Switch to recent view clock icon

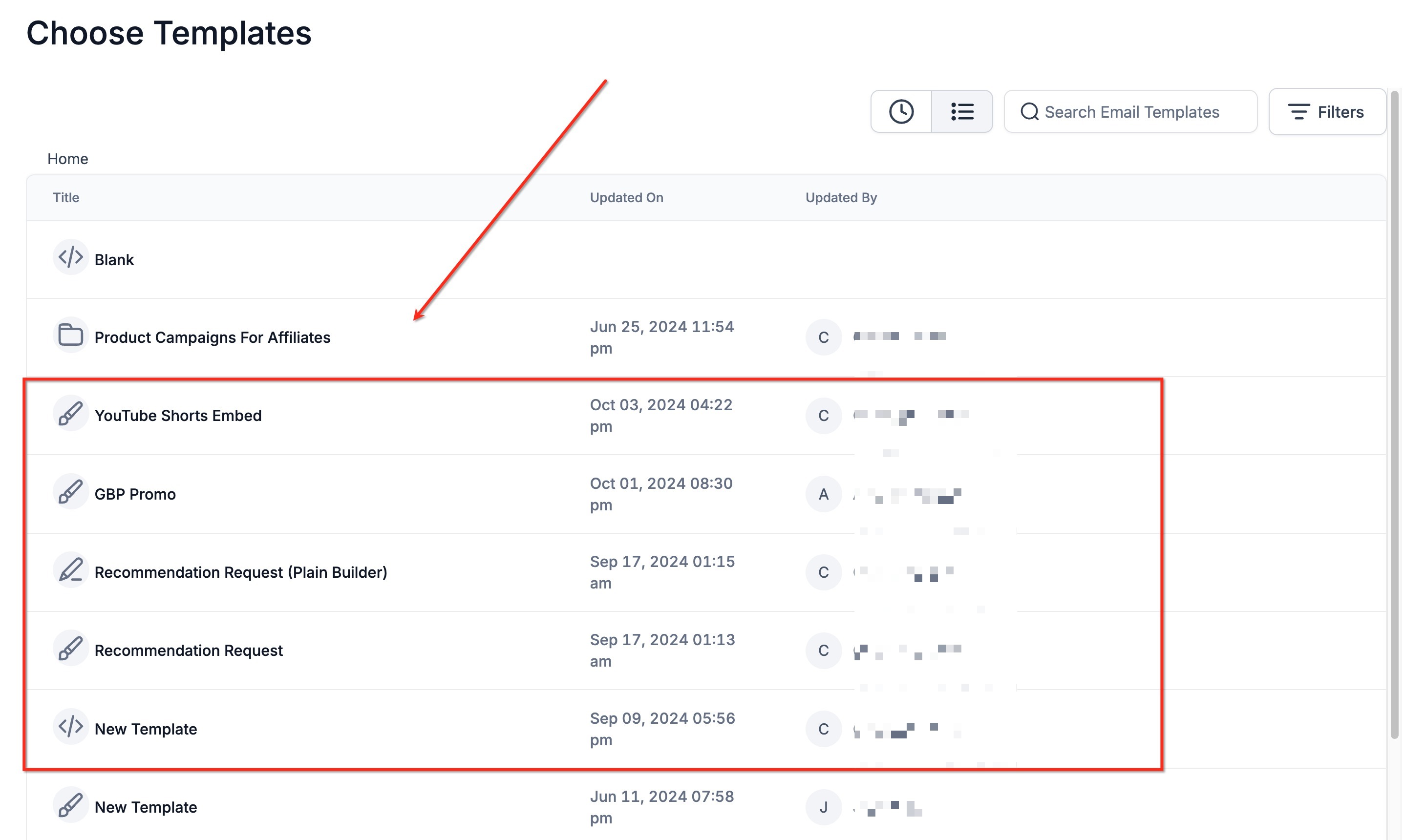pos(901,111)
